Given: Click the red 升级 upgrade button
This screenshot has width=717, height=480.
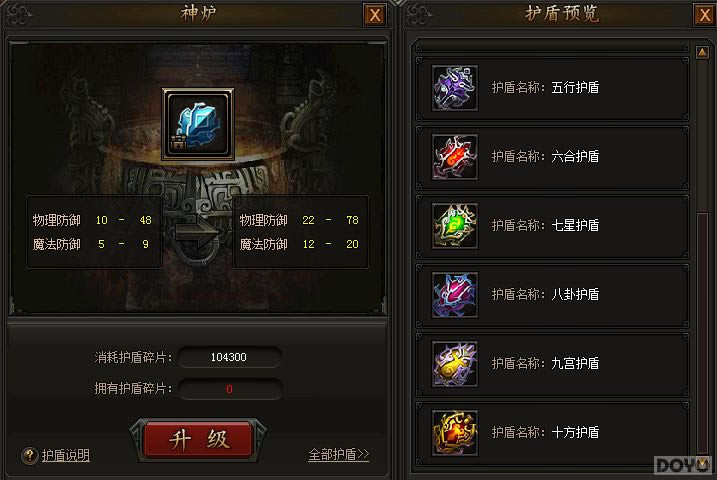Looking at the screenshot, I should point(198,440).
